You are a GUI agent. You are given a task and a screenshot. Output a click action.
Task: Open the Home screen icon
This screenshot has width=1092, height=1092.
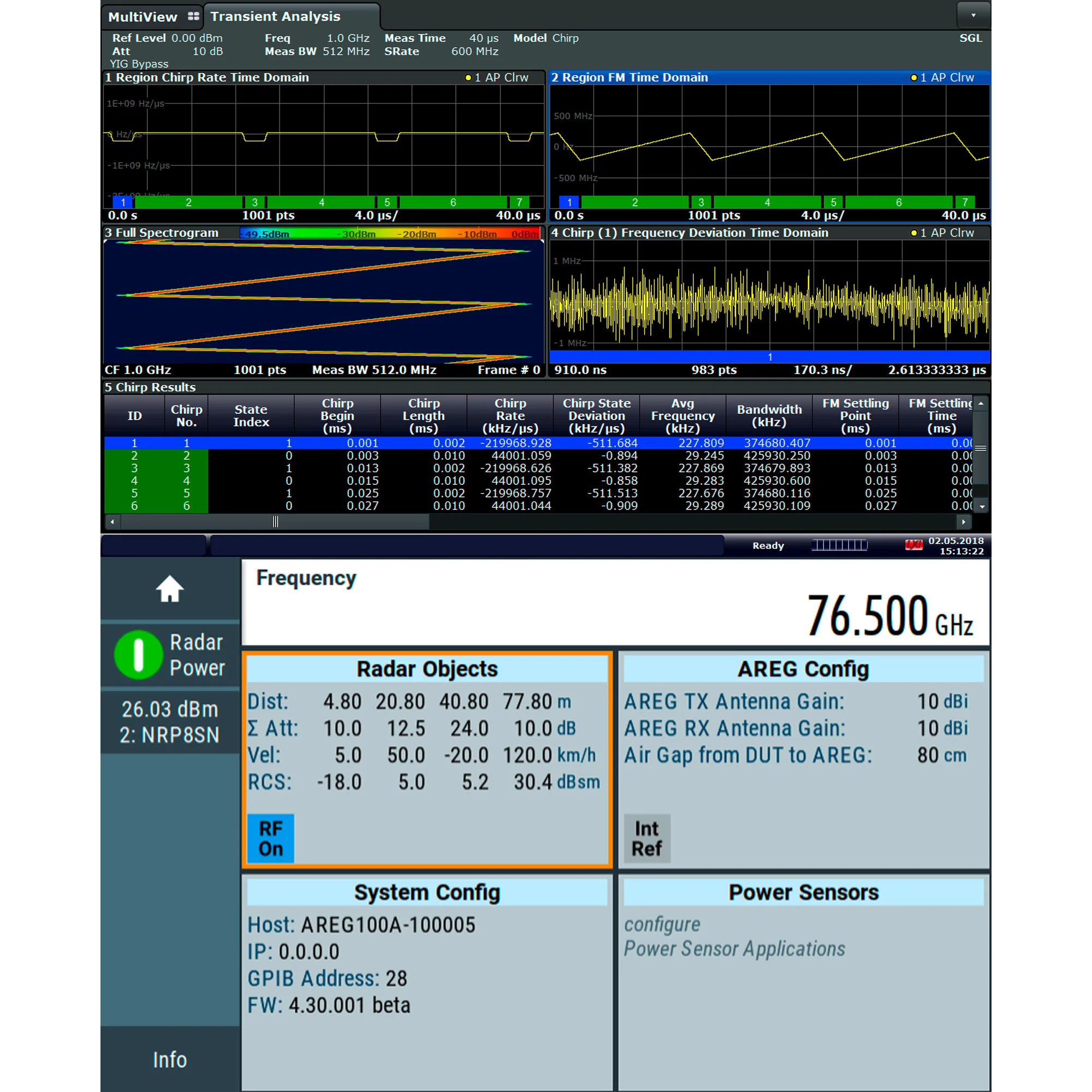pyautogui.click(x=170, y=590)
